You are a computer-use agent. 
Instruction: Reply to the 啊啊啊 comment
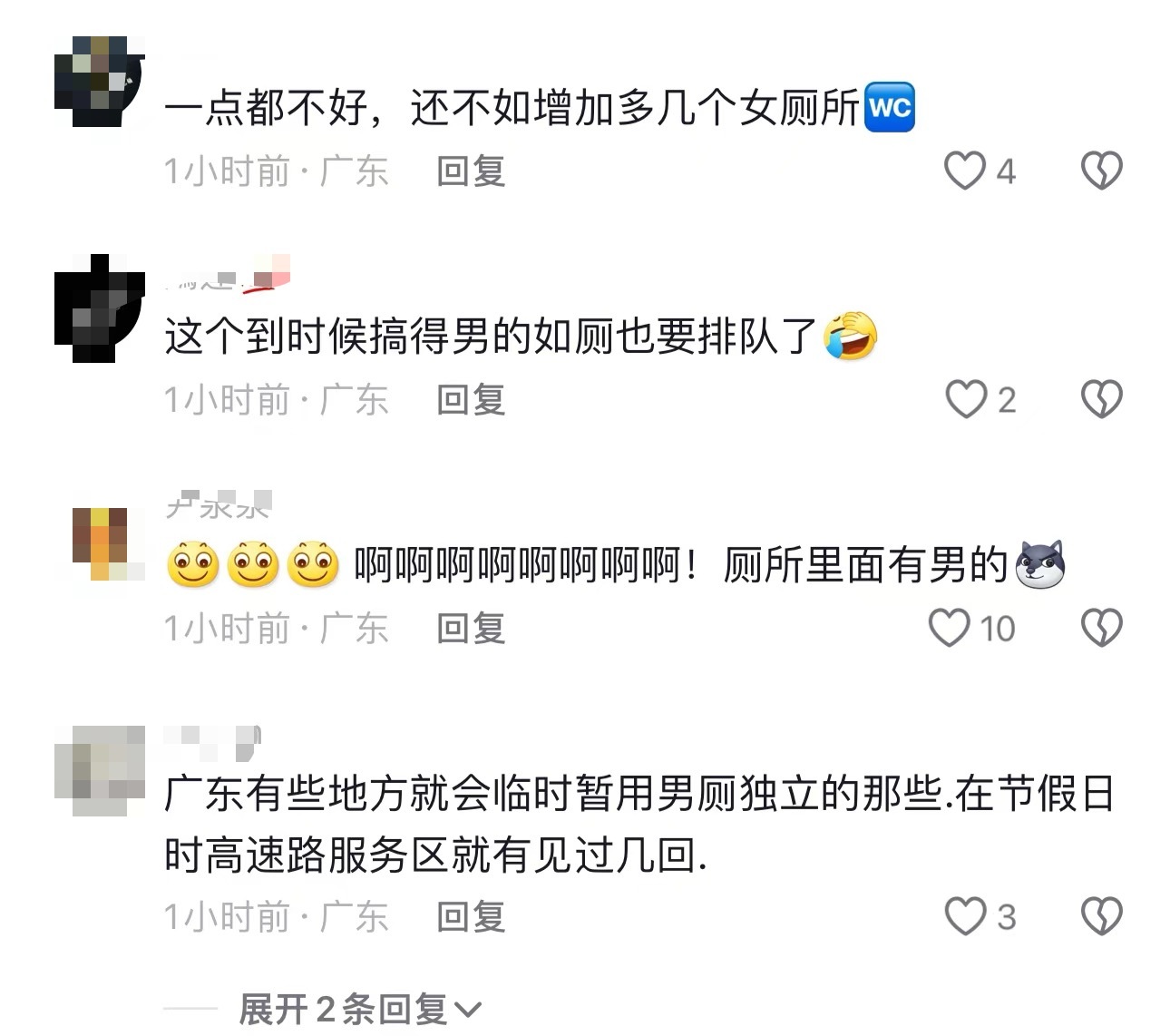pyautogui.click(x=471, y=628)
